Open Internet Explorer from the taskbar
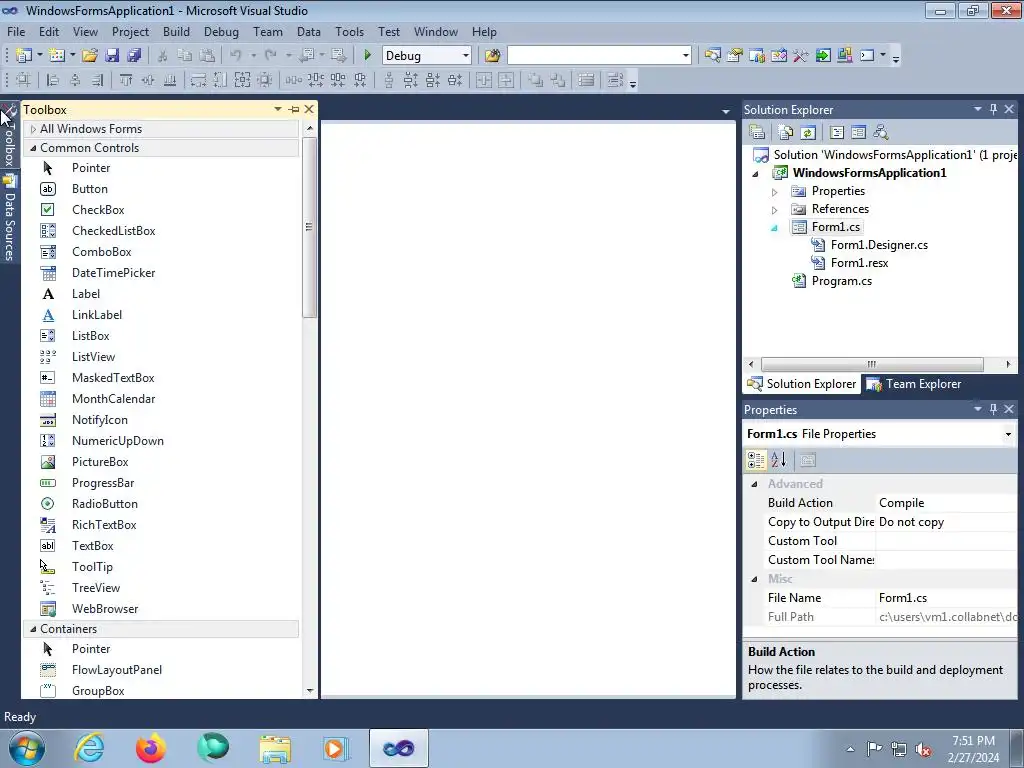Image resolution: width=1024 pixels, height=768 pixels. click(x=89, y=748)
